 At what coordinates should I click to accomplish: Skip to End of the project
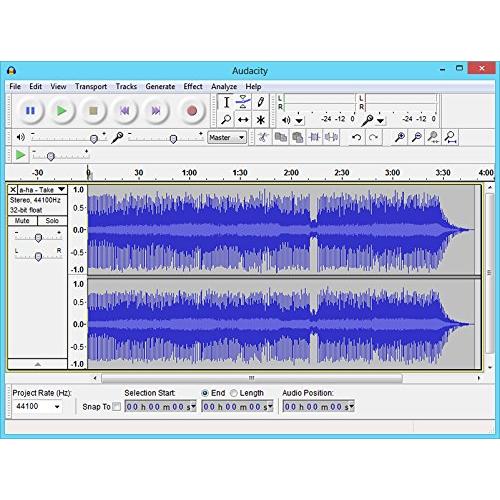[x=156, y=111]
